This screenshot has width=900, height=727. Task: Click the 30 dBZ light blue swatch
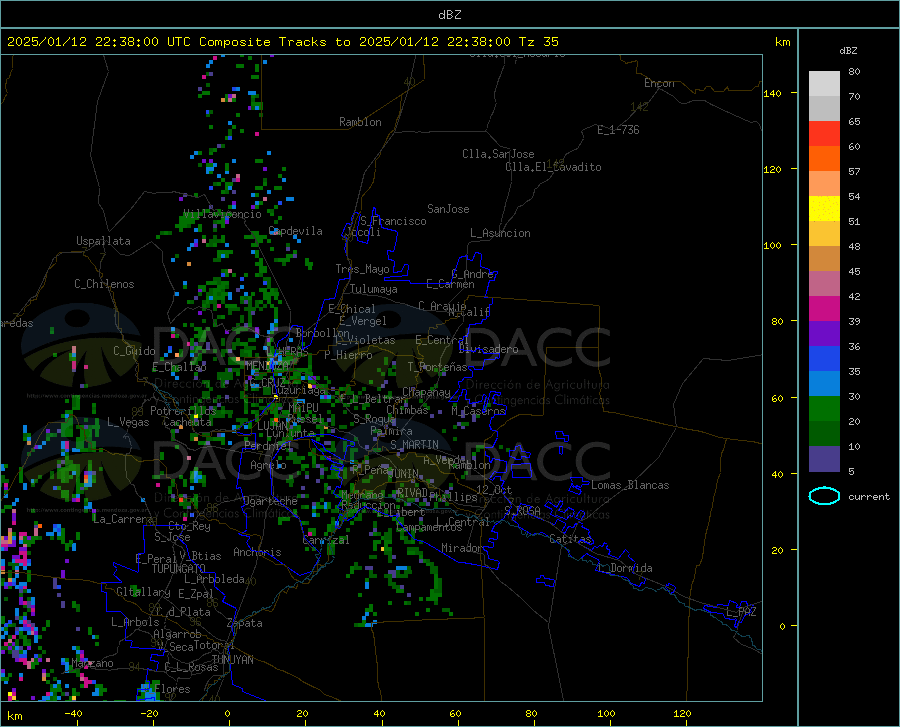(824, 384)
